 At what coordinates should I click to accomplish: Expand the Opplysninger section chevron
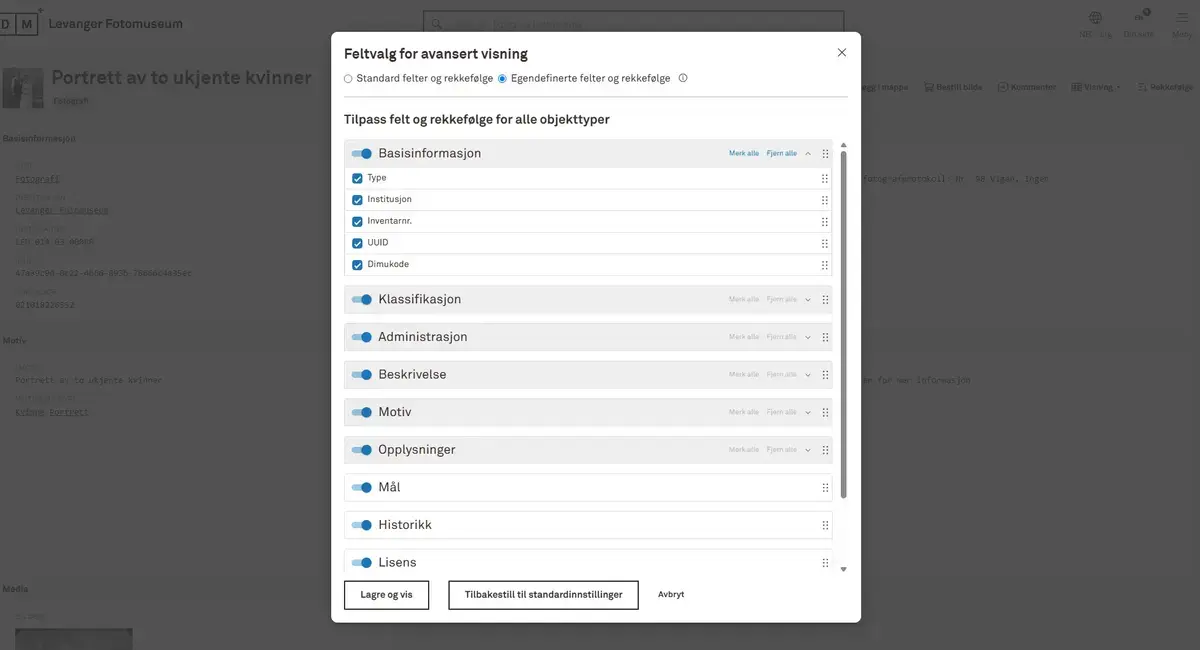(x=808, y=450)
